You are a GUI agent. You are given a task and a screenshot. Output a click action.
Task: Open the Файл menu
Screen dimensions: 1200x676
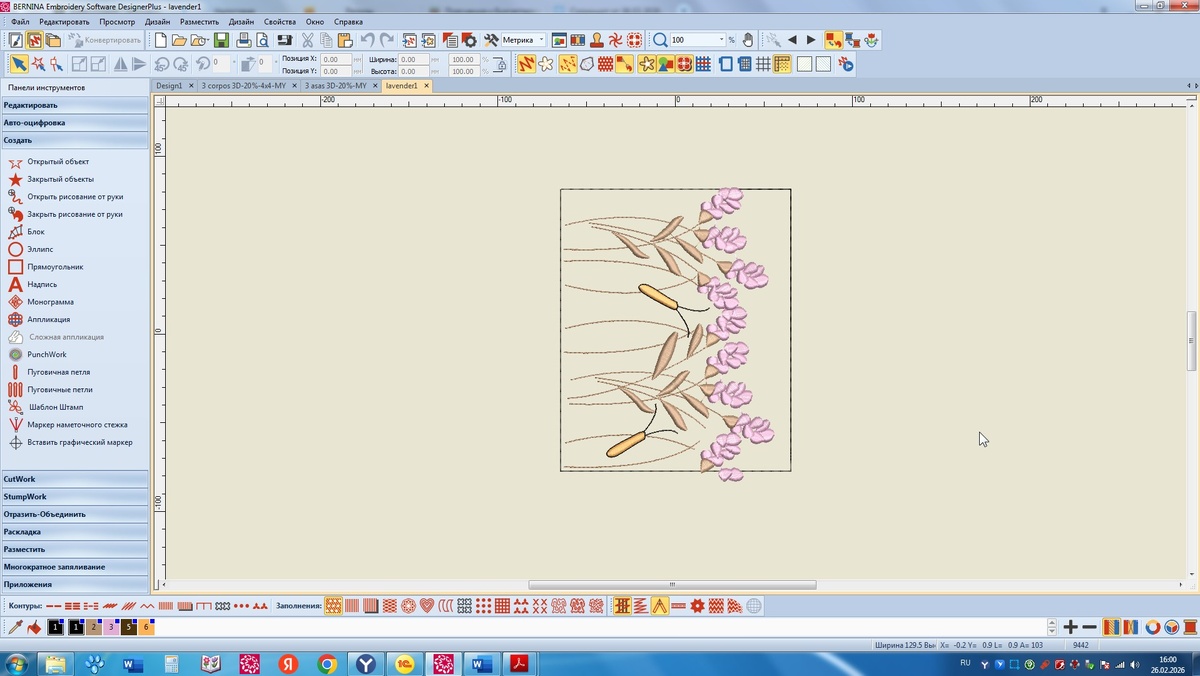(x=20, y=21)
